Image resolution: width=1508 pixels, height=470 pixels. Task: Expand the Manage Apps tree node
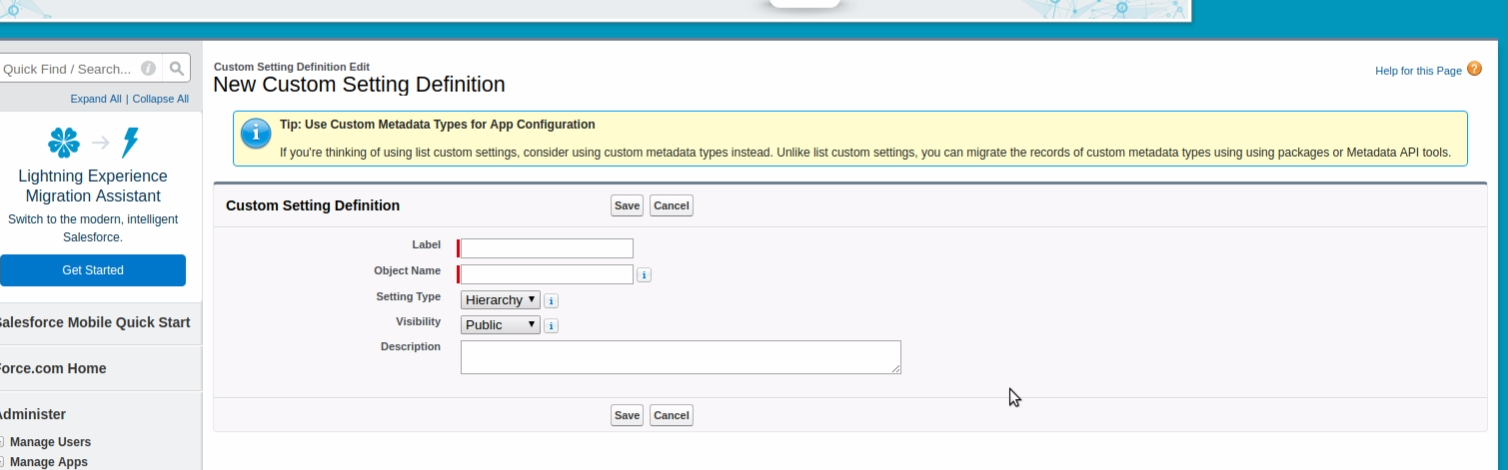(2, 462)
